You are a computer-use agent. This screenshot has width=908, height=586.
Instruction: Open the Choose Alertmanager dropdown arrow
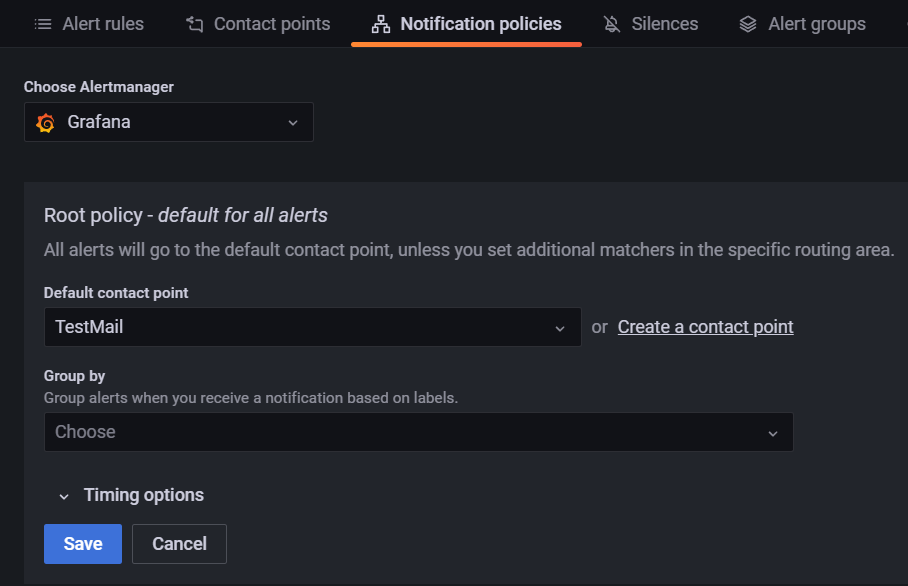coord(293,123)
